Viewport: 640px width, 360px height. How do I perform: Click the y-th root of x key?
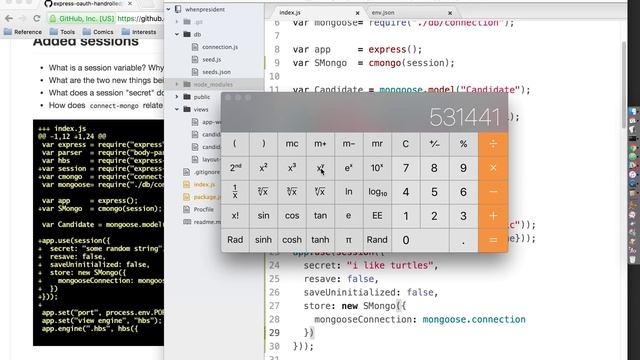tap(320, 192)
